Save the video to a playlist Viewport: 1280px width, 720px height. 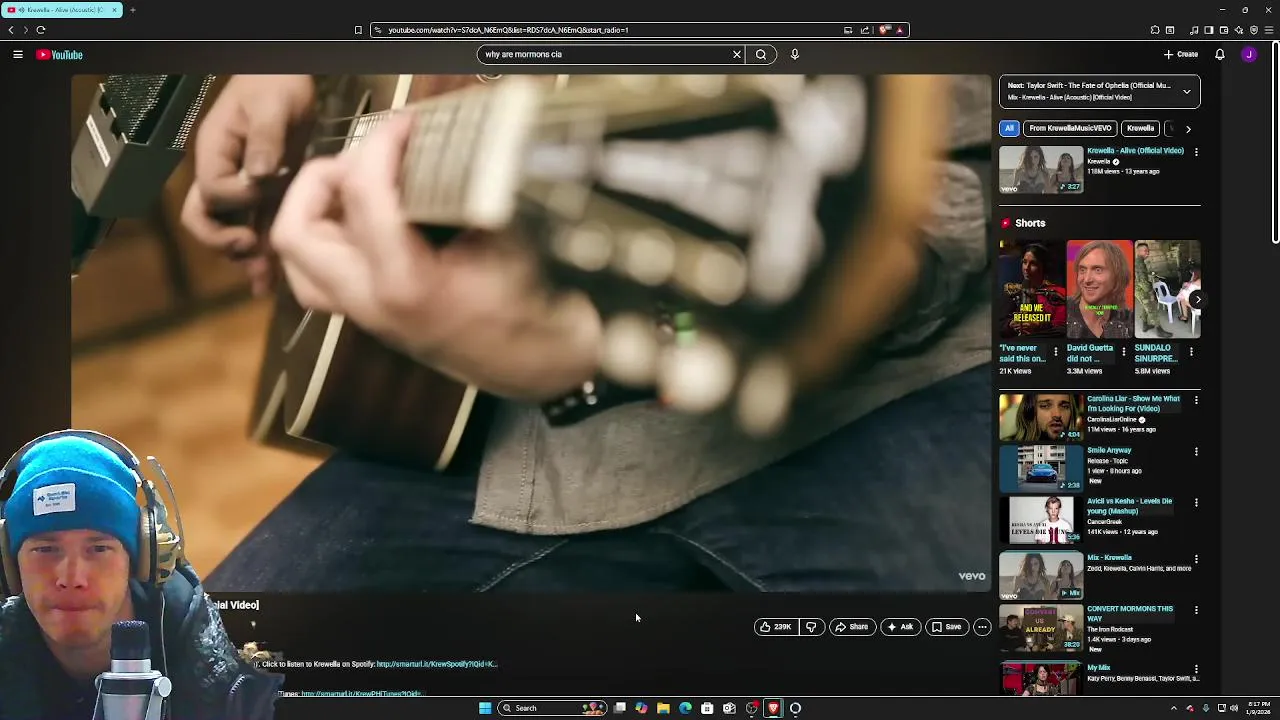[x=946, y=627]
